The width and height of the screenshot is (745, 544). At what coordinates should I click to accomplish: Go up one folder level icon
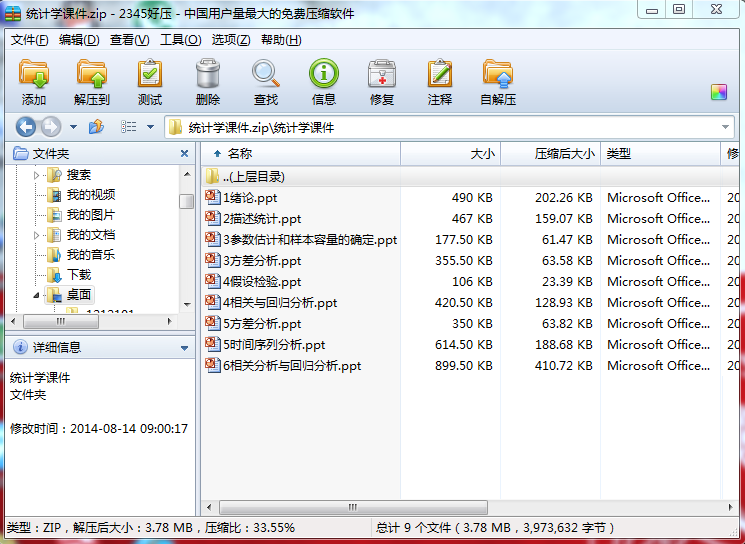click(96, 127)
